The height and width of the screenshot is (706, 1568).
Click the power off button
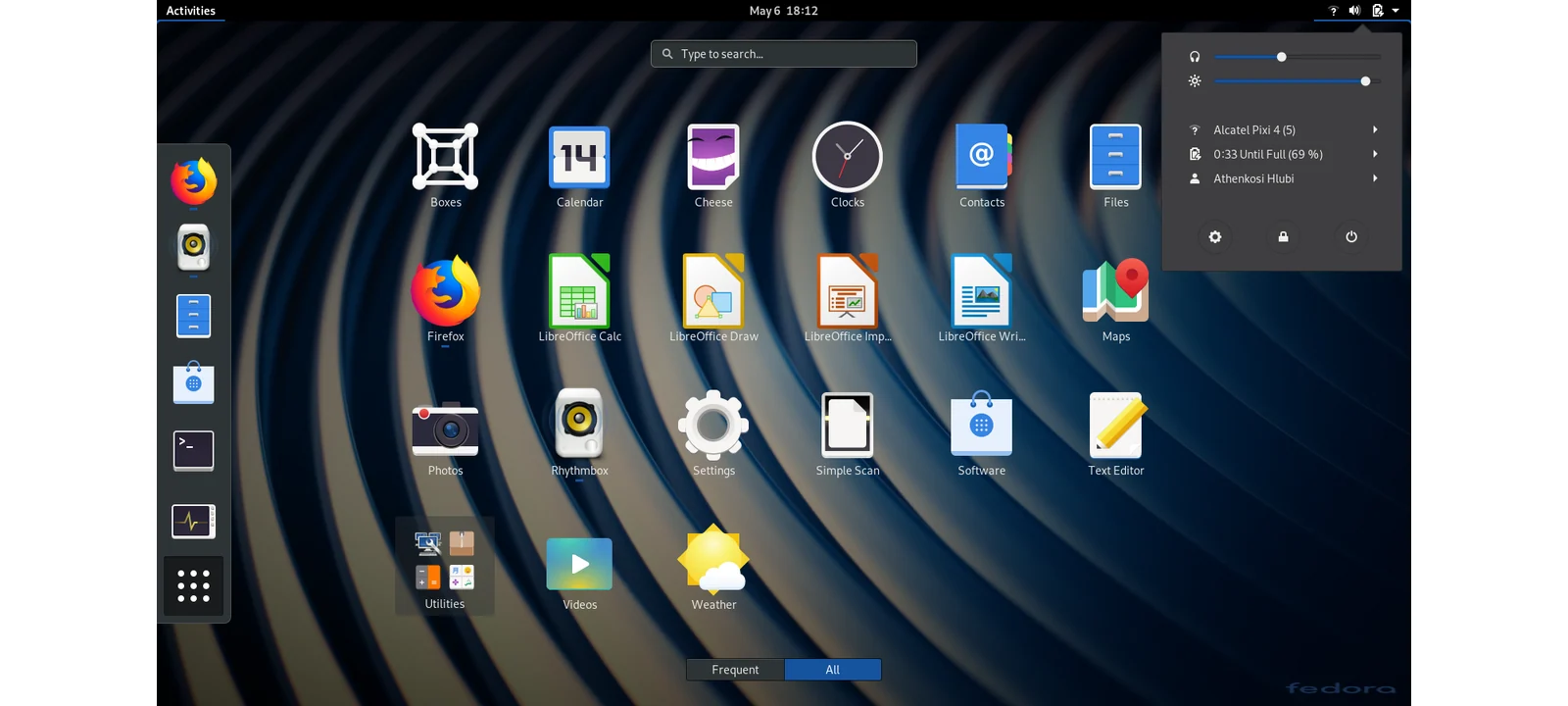click(x=1351, y=237)
